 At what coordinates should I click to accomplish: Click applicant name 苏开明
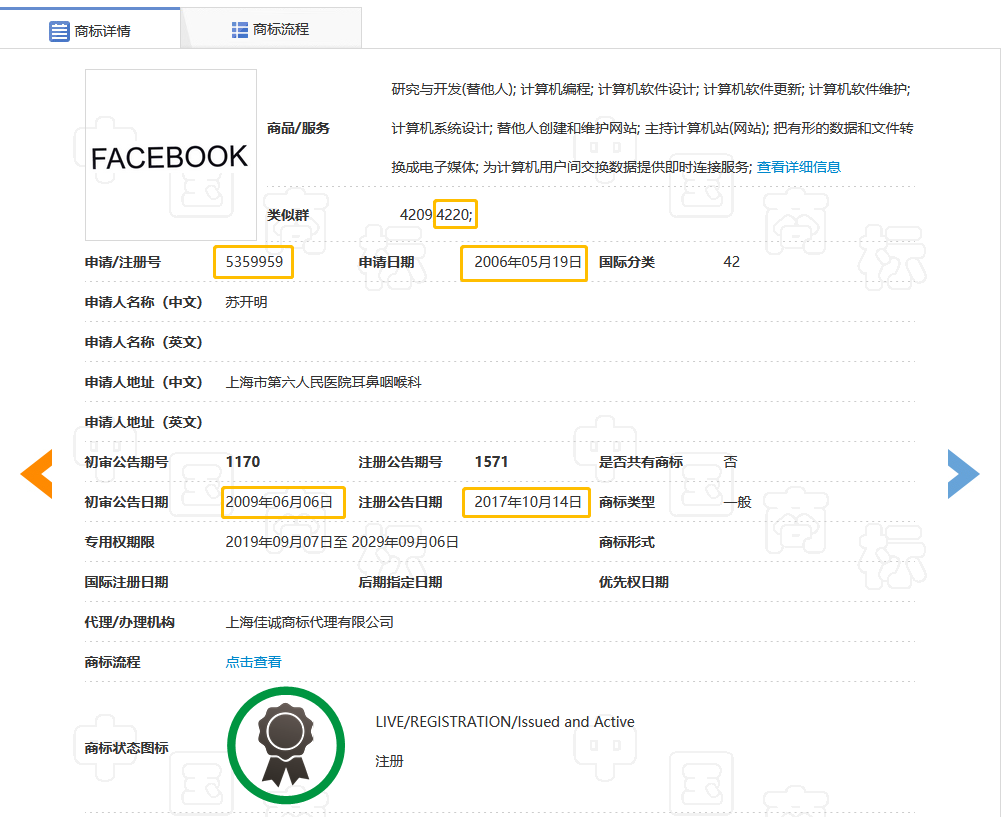[x=246, y=302]
